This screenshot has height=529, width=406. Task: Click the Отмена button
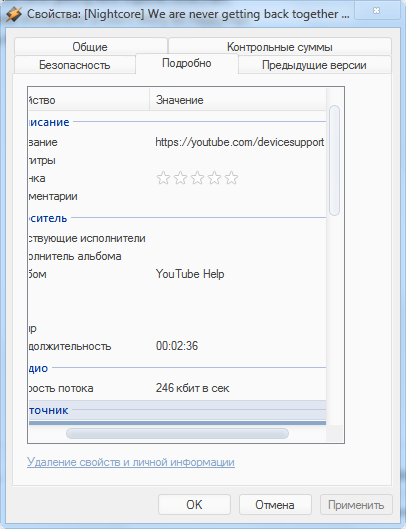[275, 505]
